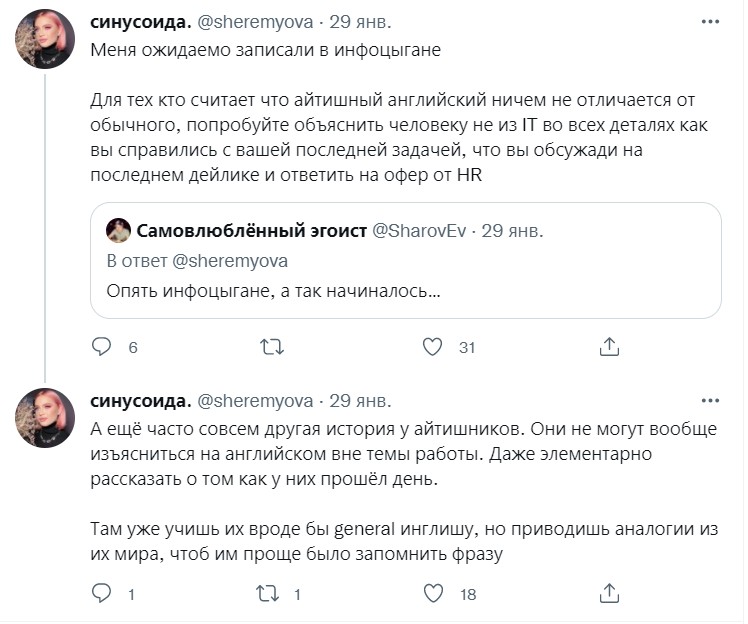The width and height of the screenshot is (748, 624).
Task: Open the second tweet's 29 янв. timestamp
Action: (364, 401)
